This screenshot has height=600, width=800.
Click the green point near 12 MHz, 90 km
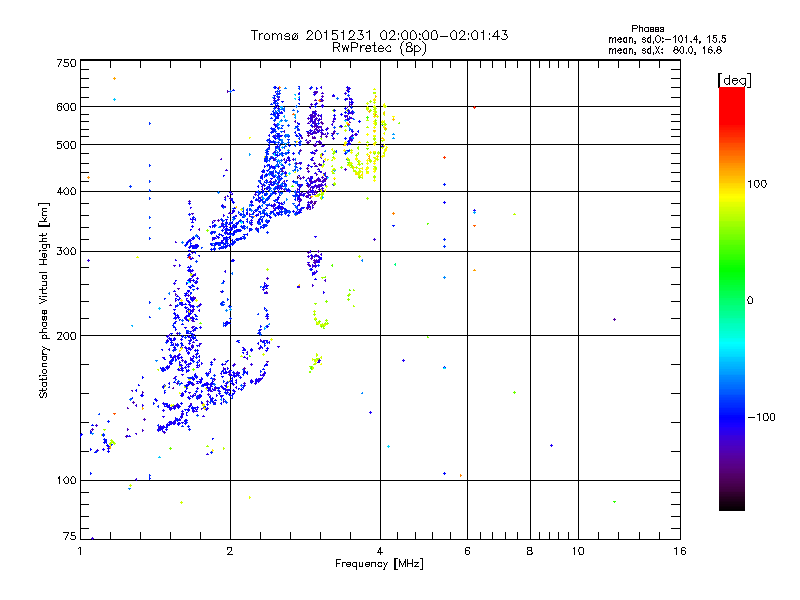614,502
